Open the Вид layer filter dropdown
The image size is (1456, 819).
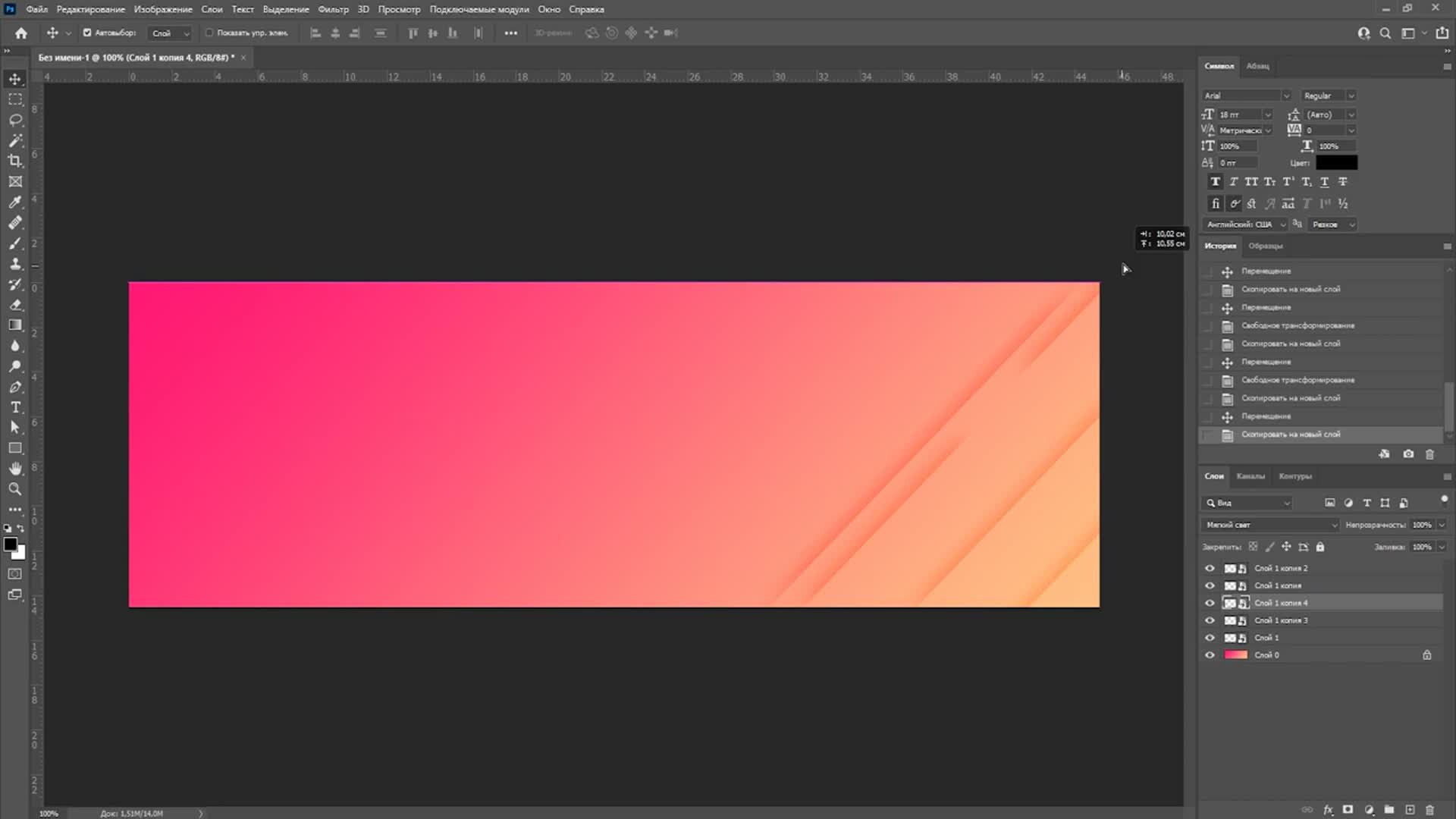[1247, 503]
